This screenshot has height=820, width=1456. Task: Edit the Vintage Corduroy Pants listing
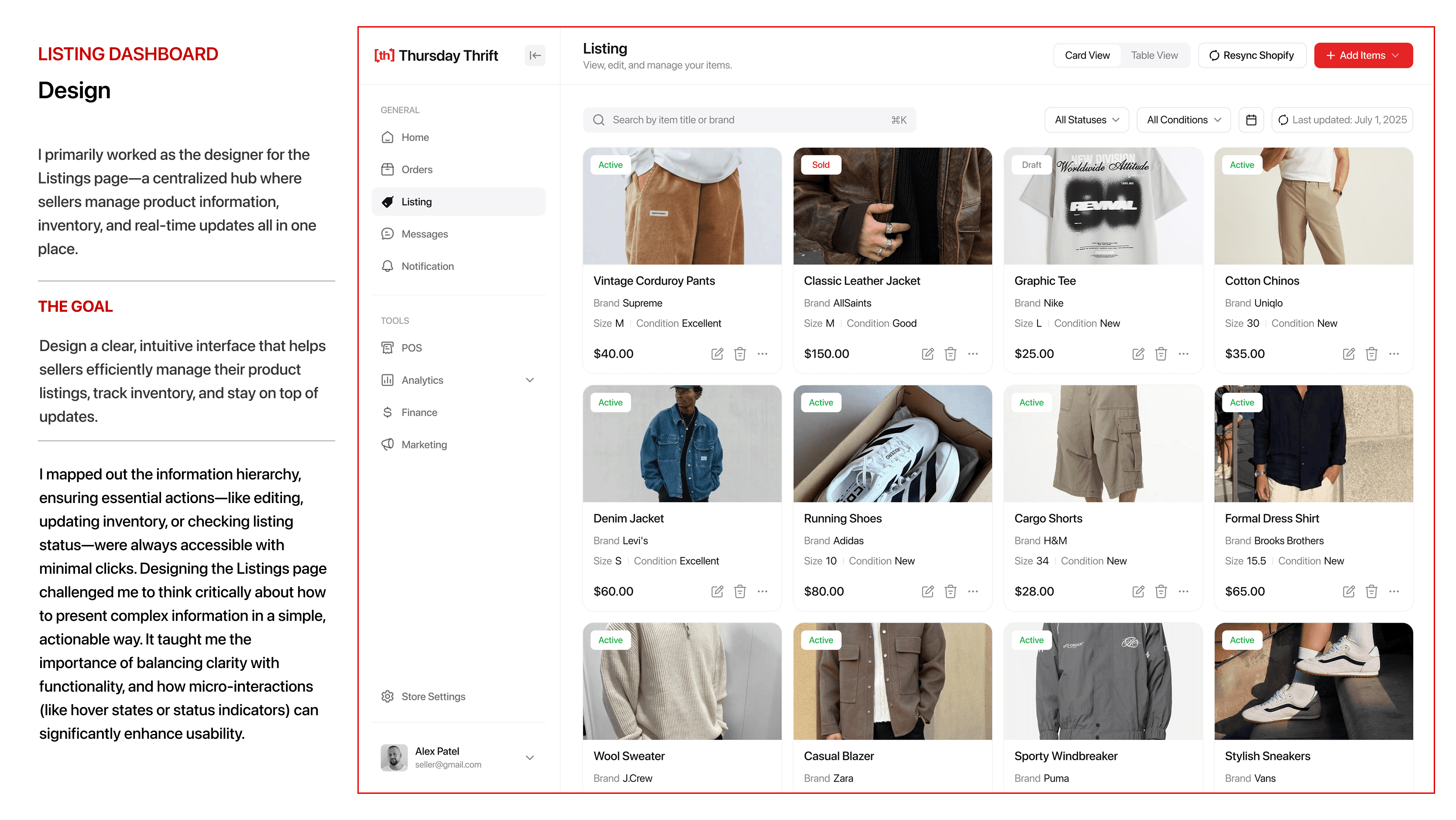(717, 354)
